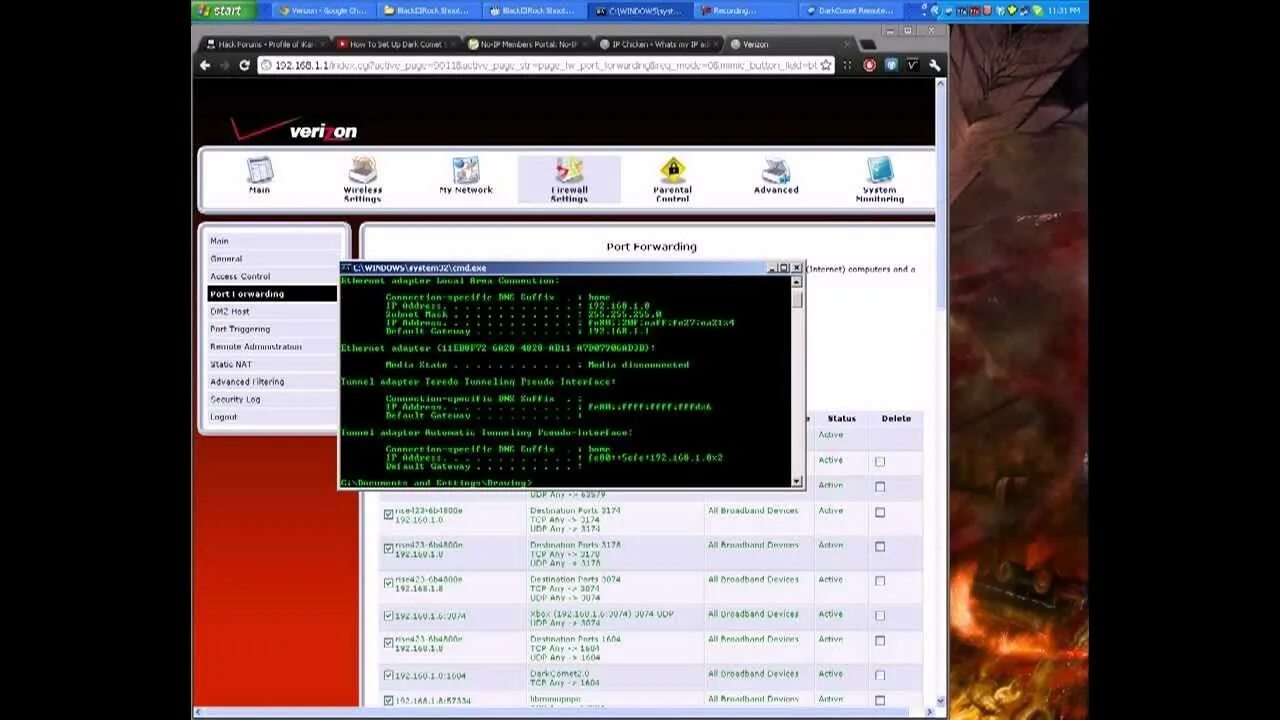
Task: Uncheck the enabled box for Destination Ports 3174
Action: [x=388, y=514]
